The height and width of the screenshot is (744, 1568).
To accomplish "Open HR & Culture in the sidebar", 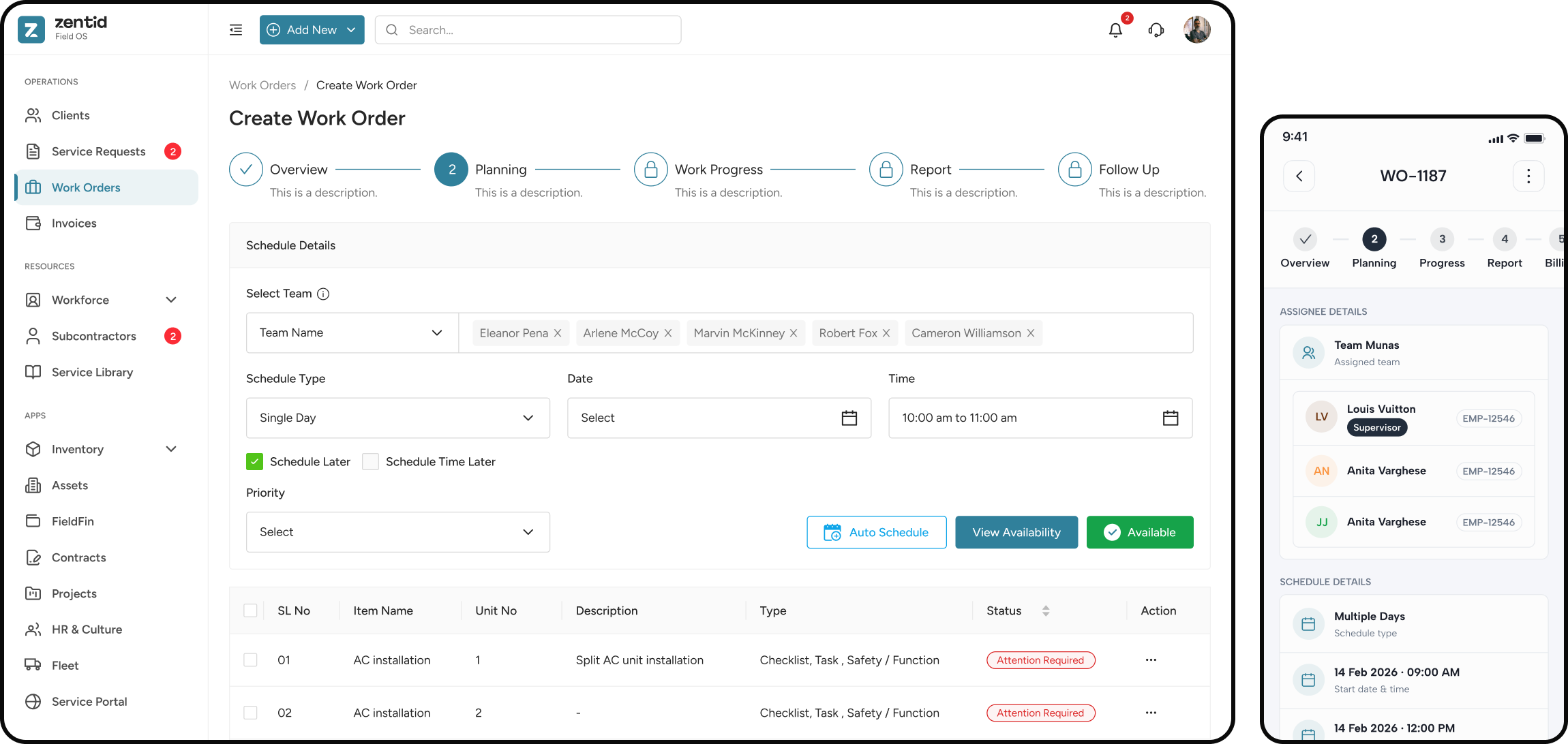I will 106,630.
